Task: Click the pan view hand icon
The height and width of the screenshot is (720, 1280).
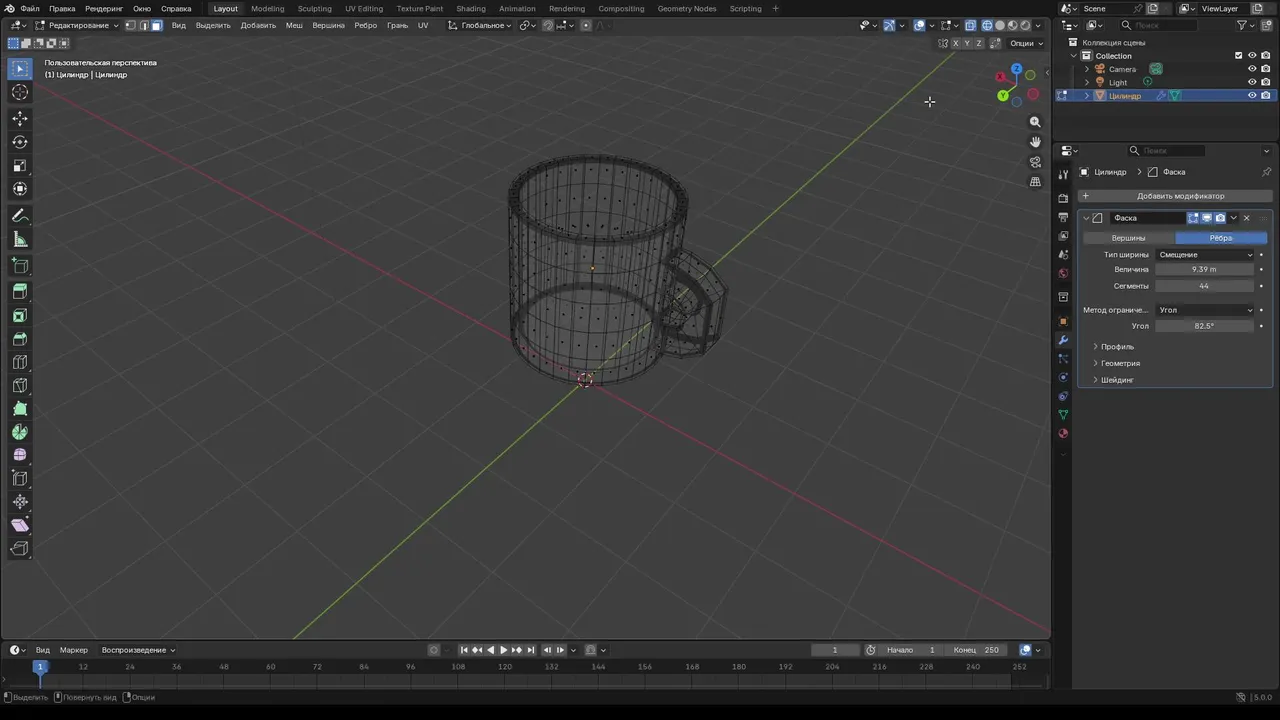Action: pos(1035,142)
